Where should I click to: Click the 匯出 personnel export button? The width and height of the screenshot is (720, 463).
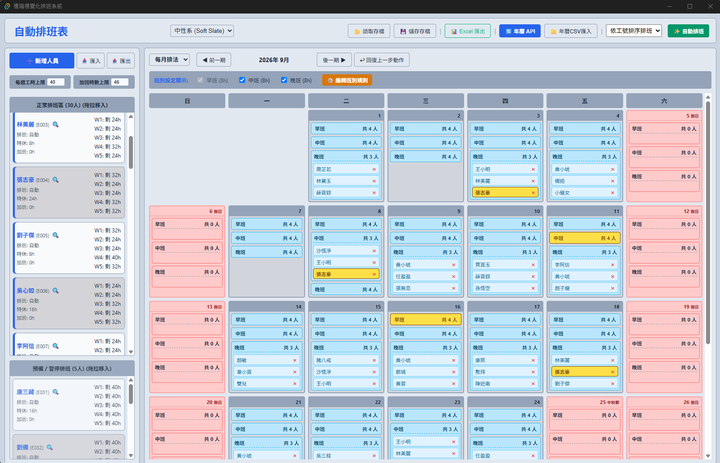point(121,61)
